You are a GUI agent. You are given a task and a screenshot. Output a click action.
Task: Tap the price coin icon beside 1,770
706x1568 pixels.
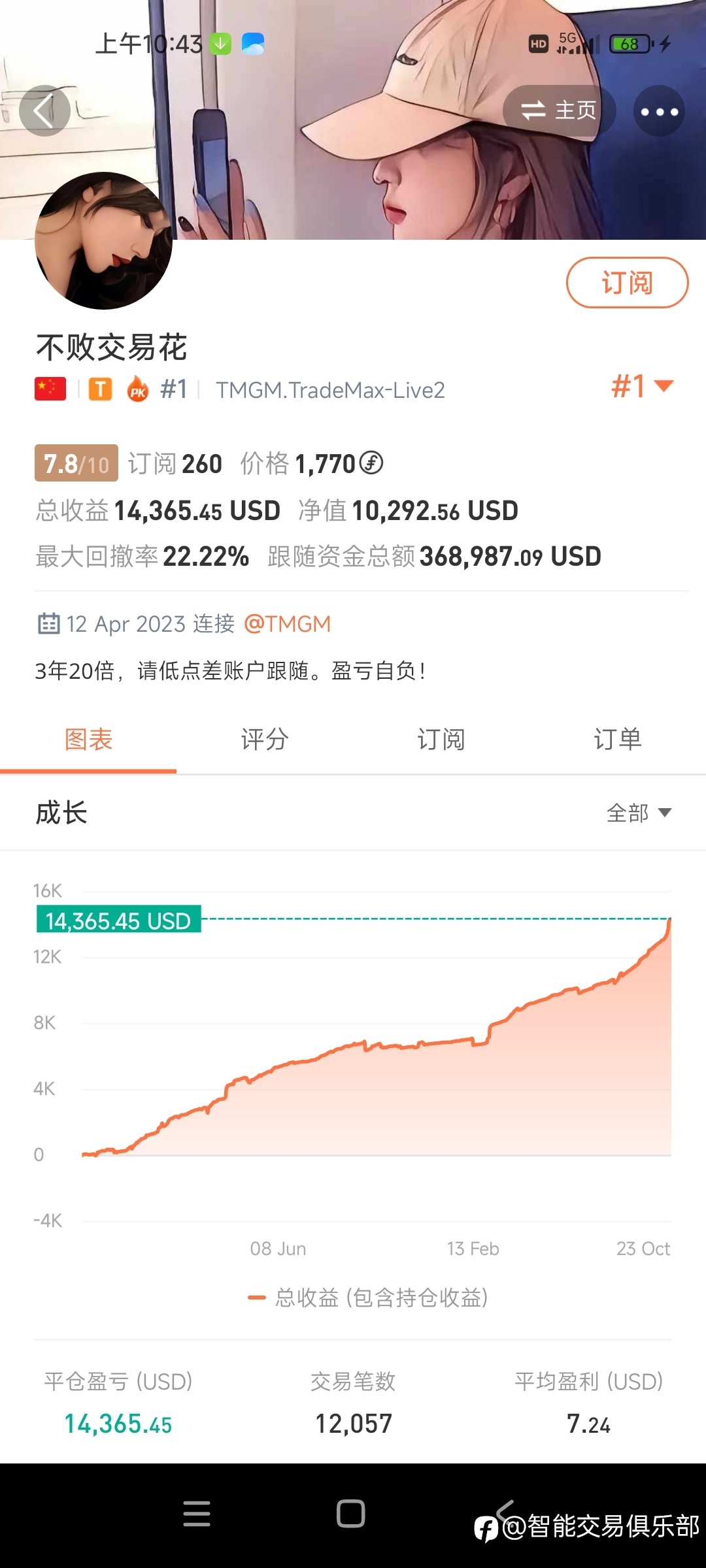point(371,463)
